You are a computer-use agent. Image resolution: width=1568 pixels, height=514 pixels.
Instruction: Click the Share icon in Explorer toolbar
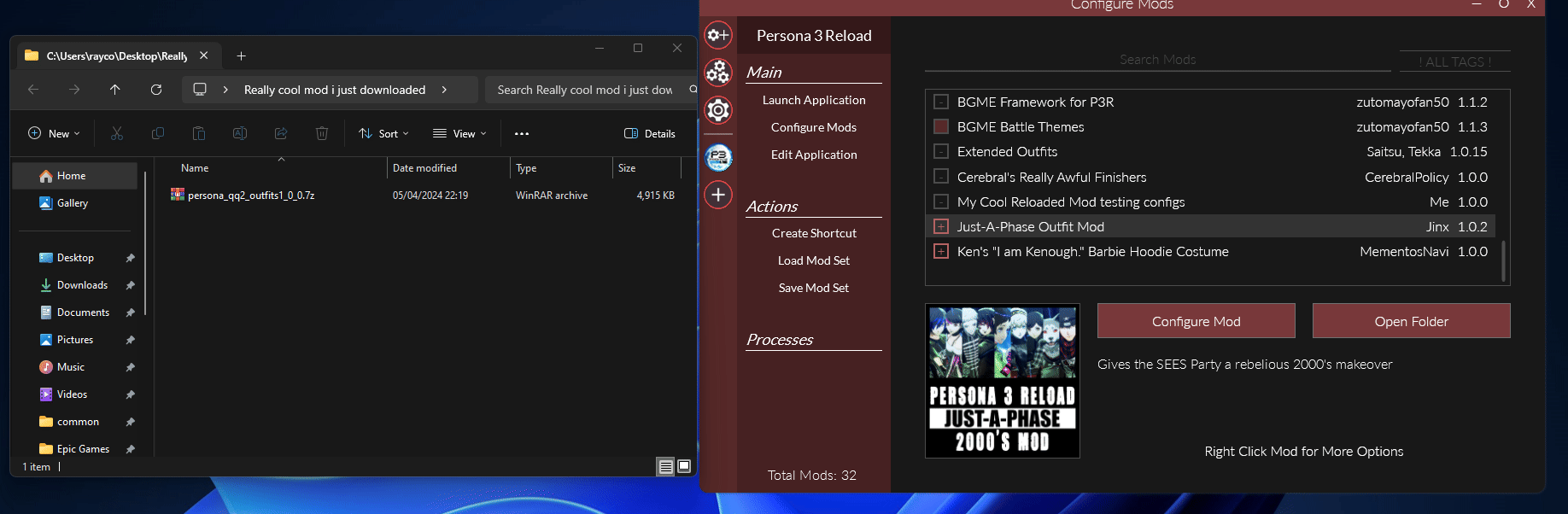[x=281, y=133]
